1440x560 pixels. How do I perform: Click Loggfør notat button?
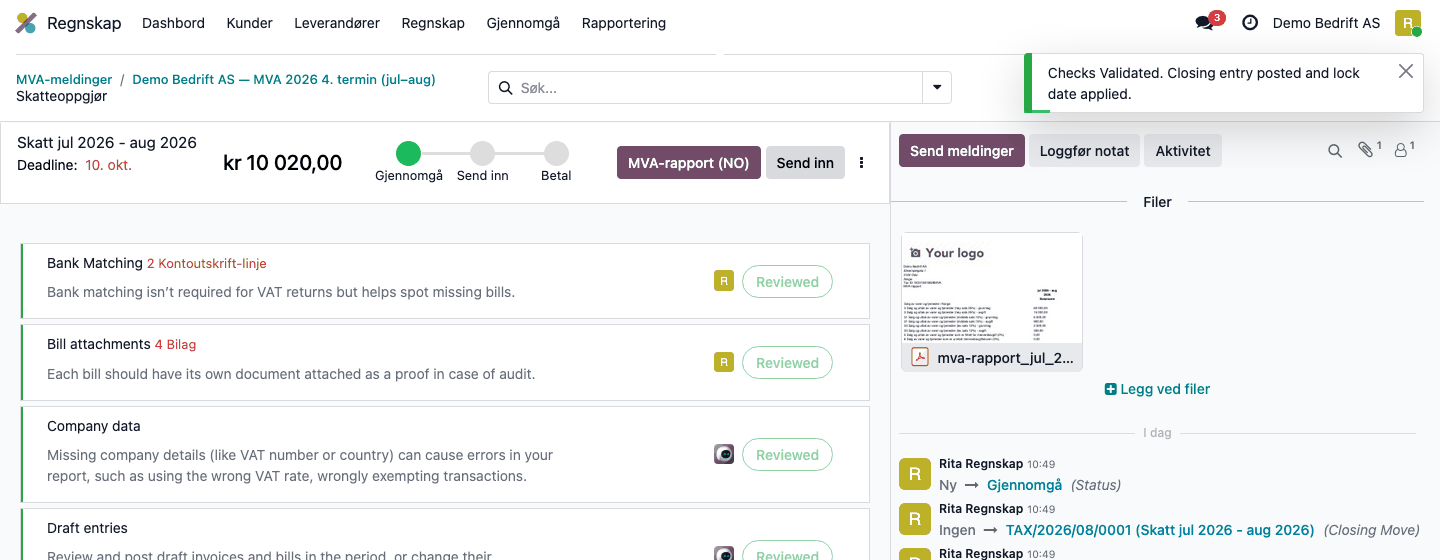tap(1084, 151)
